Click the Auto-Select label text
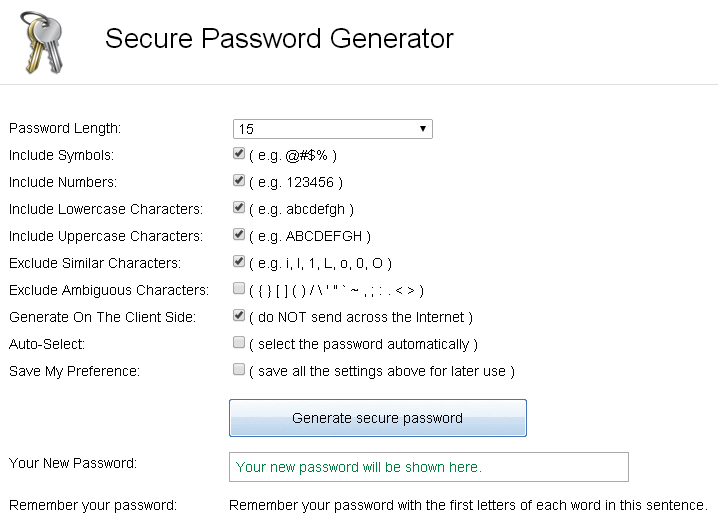 point(47,344)
